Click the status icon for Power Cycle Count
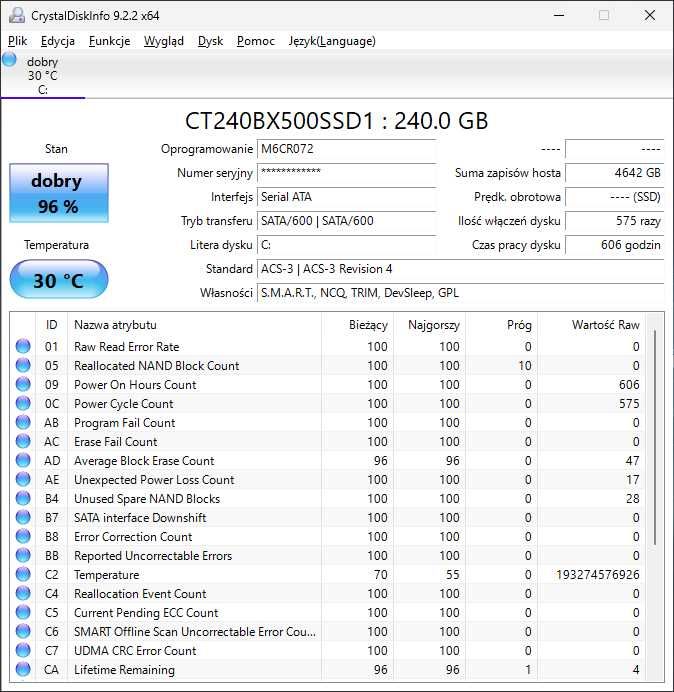The image size is (674, 692). [23, 403]
